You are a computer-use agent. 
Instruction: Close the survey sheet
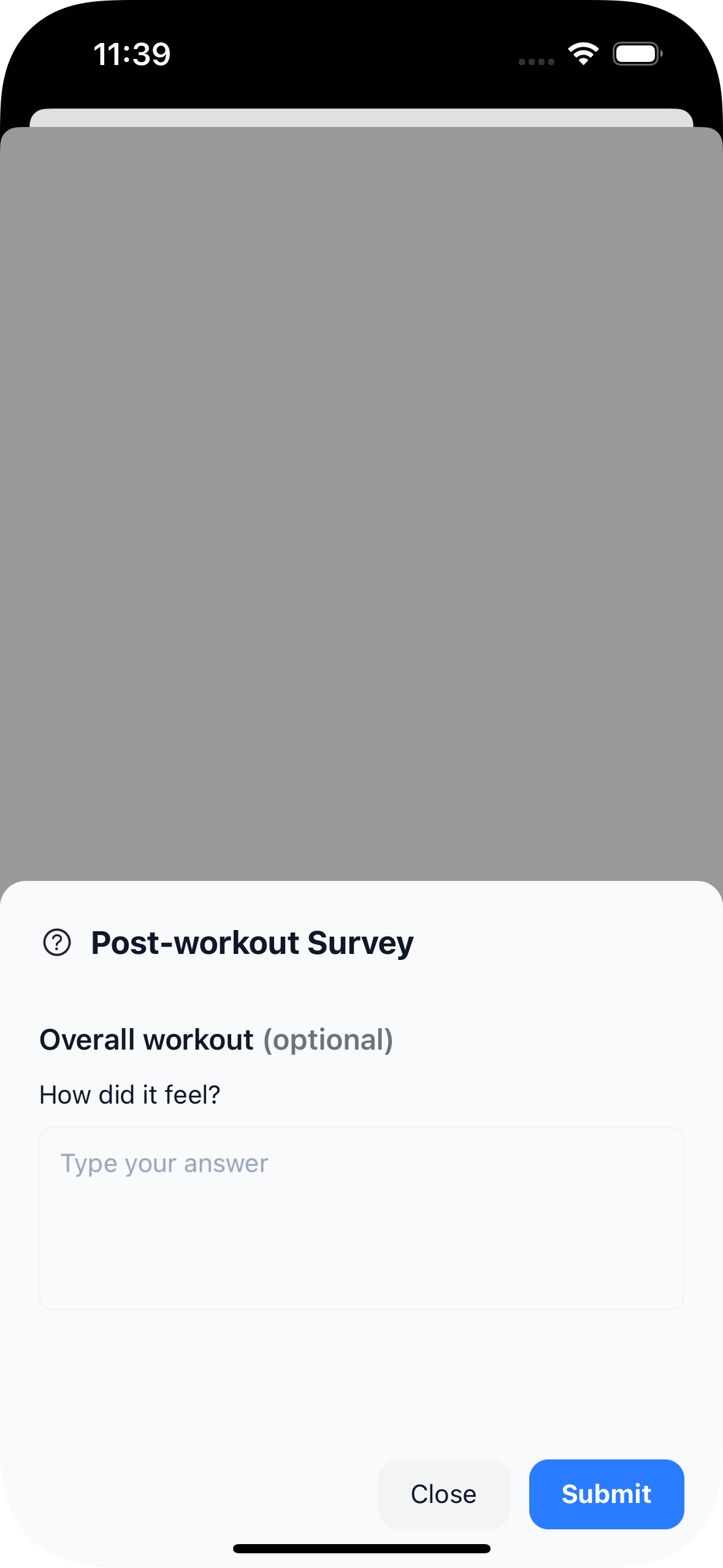click(443, 1494)
